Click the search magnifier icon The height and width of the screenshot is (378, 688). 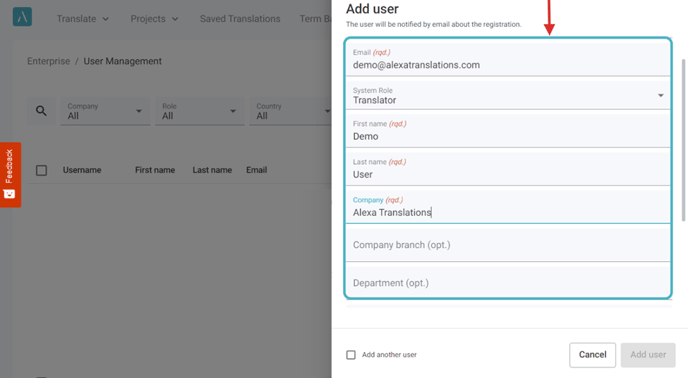41,111
